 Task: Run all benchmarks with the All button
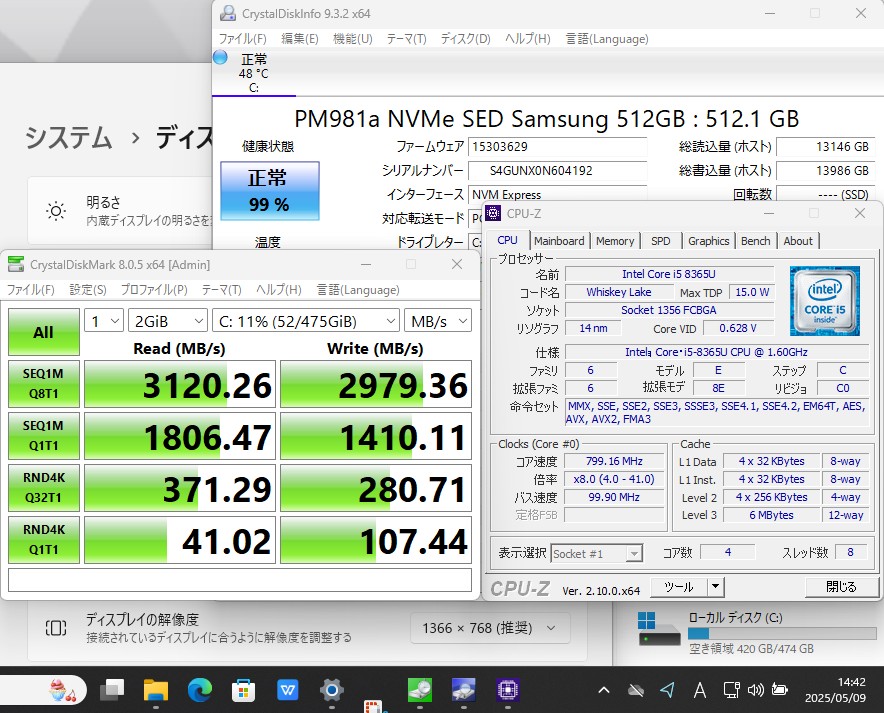coord(43,332)
